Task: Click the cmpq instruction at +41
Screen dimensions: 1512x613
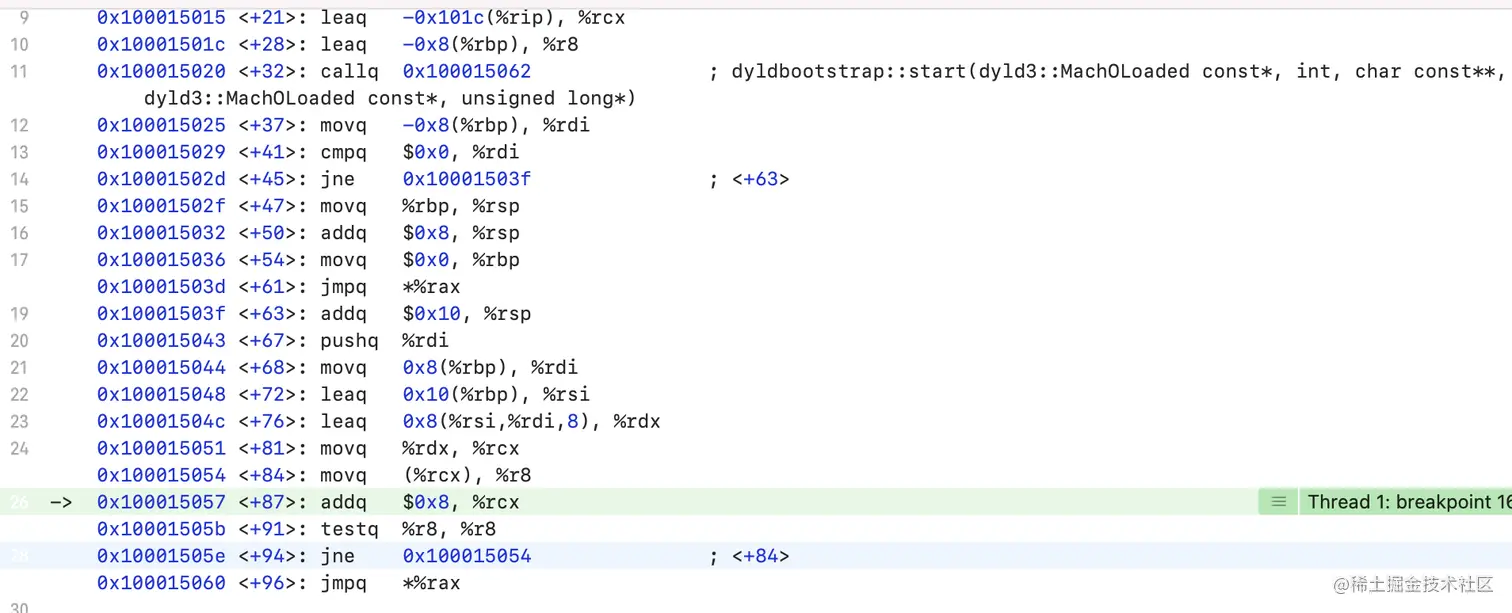Action: tap(420, 153)
